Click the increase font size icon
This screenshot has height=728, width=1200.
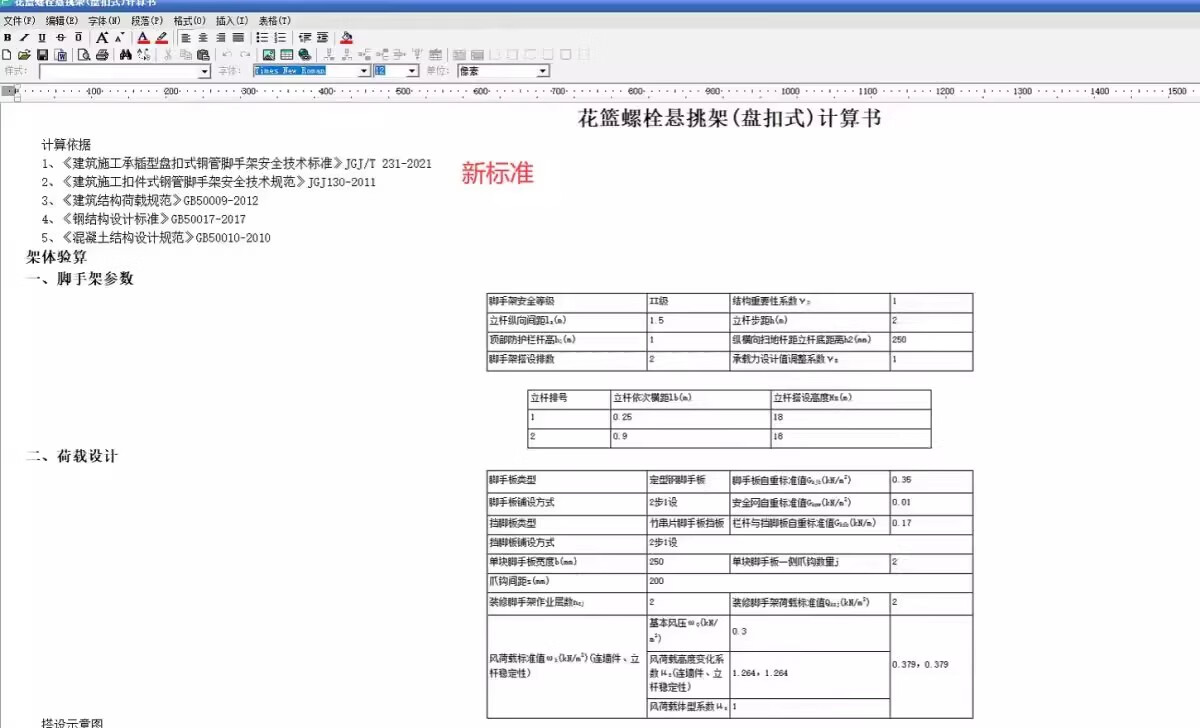tap(102, 38)
